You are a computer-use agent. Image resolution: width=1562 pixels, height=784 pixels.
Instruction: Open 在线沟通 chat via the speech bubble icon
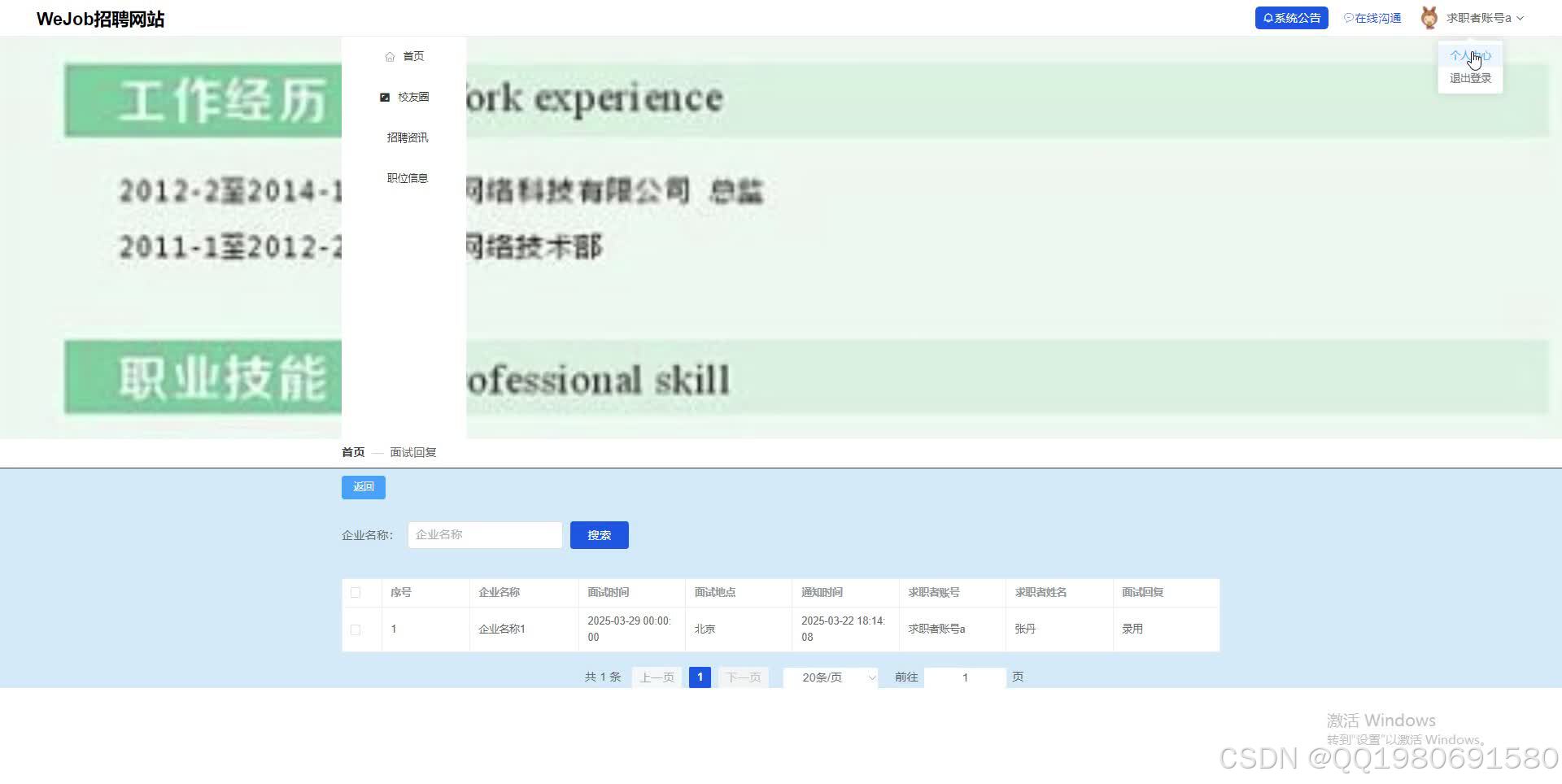[x=1372, y=17]
